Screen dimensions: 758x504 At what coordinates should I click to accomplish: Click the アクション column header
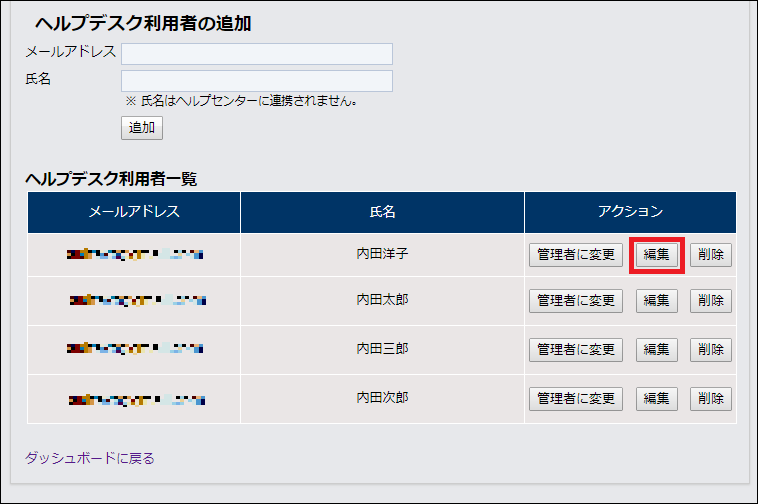click(630, 212)
